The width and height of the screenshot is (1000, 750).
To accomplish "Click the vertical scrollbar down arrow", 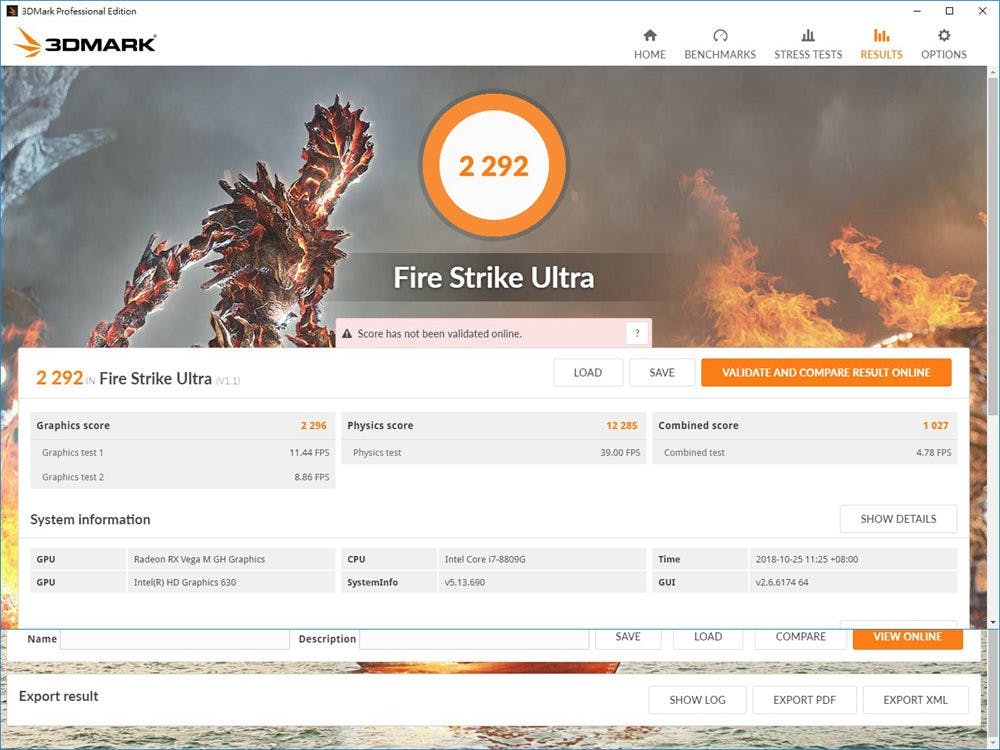I will click(x=993, y=622).
